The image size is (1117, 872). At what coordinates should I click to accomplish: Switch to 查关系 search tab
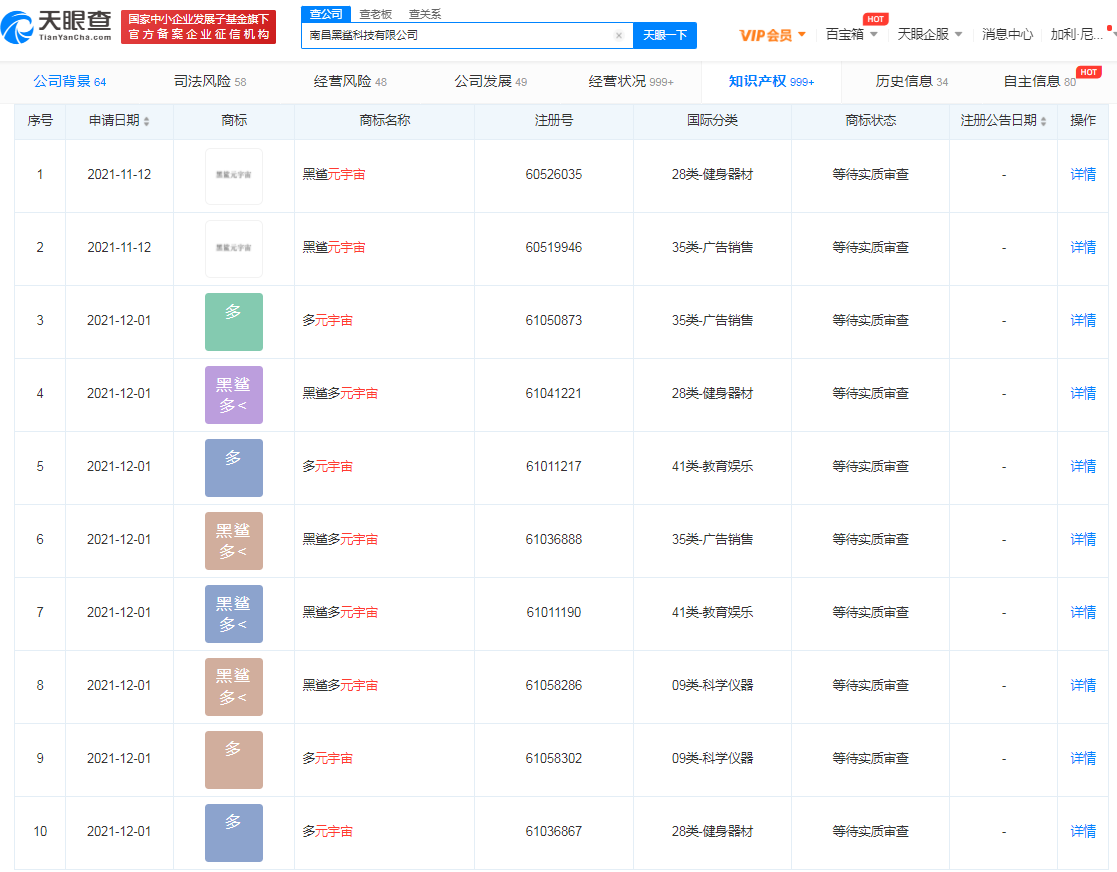(425, 14)
